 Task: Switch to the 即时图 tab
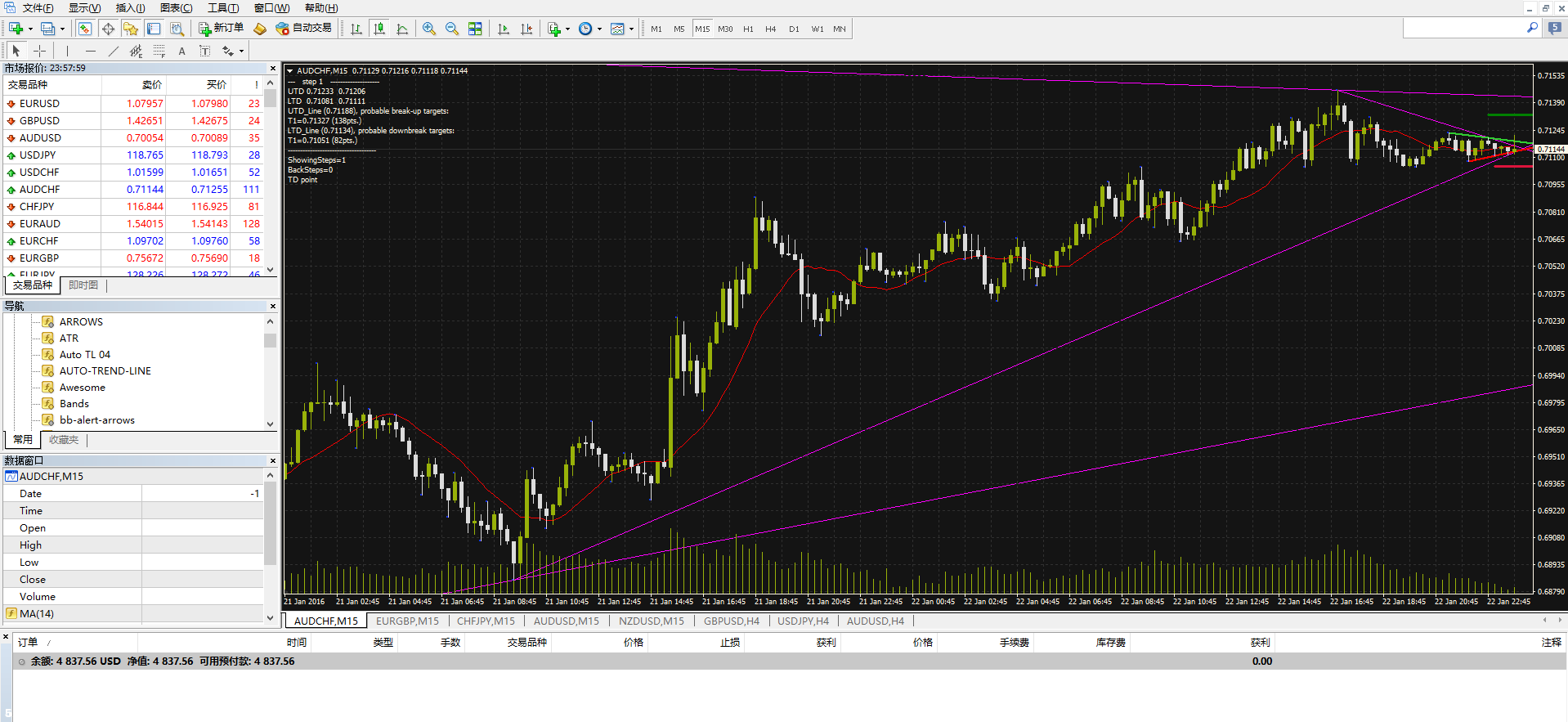(x=83, y=285)
